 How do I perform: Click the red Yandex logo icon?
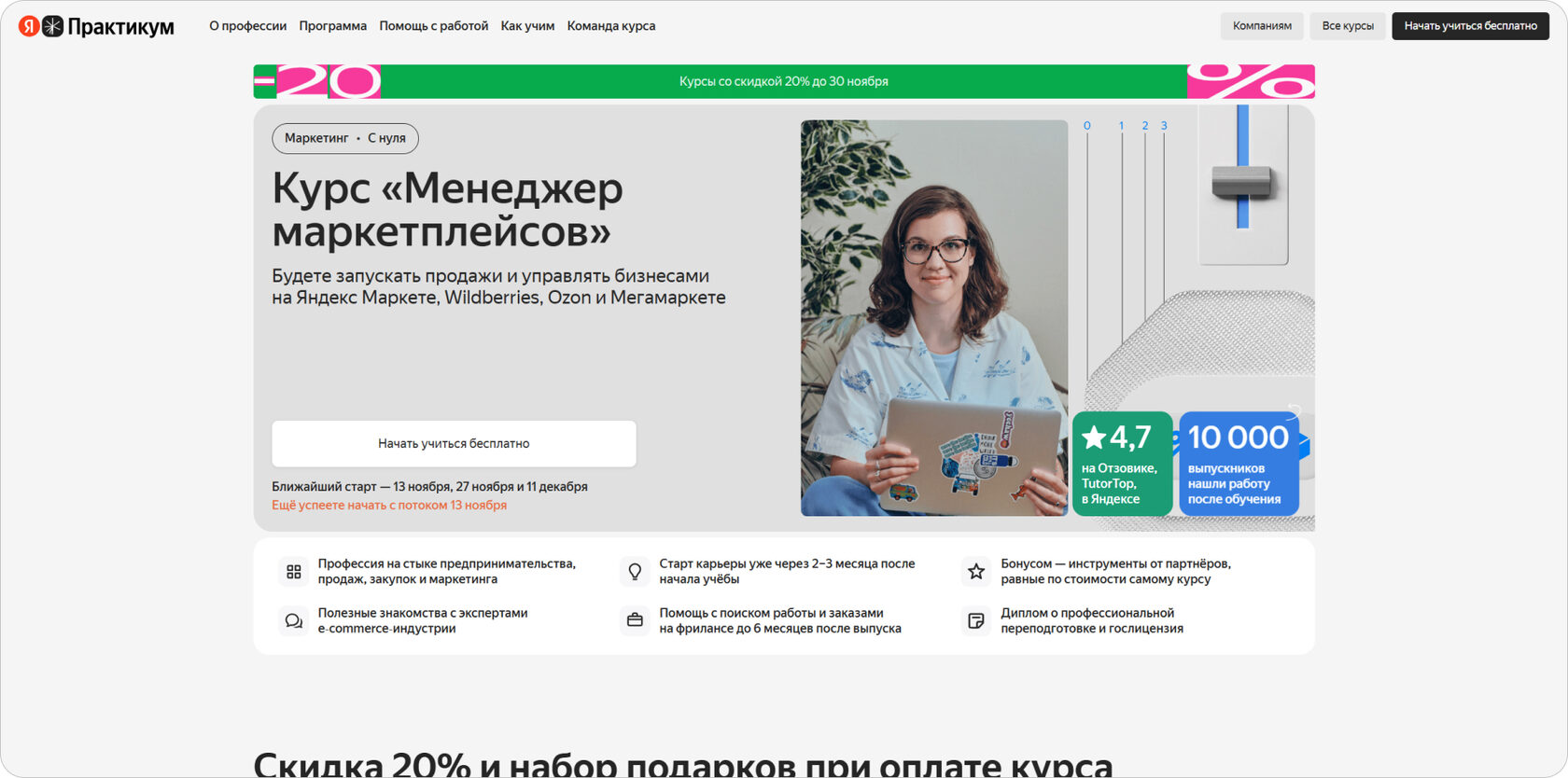point(29,26)
